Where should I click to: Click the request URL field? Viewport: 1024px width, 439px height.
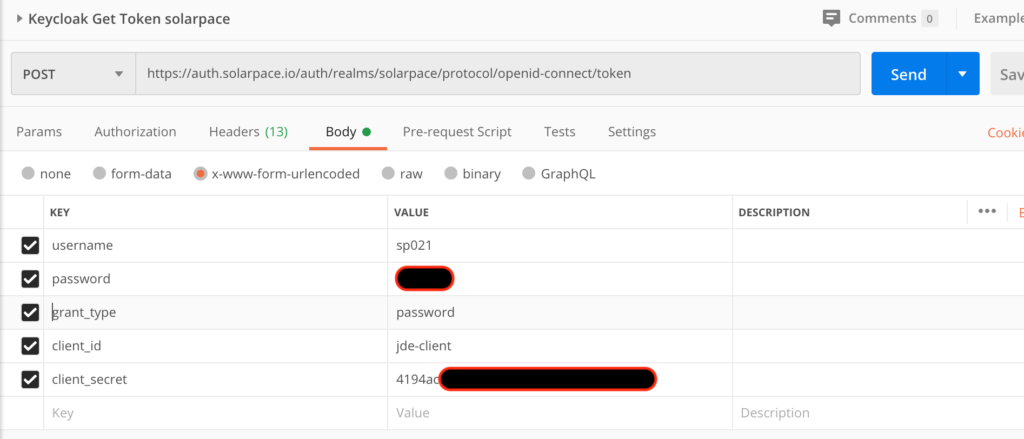point(498,74)
